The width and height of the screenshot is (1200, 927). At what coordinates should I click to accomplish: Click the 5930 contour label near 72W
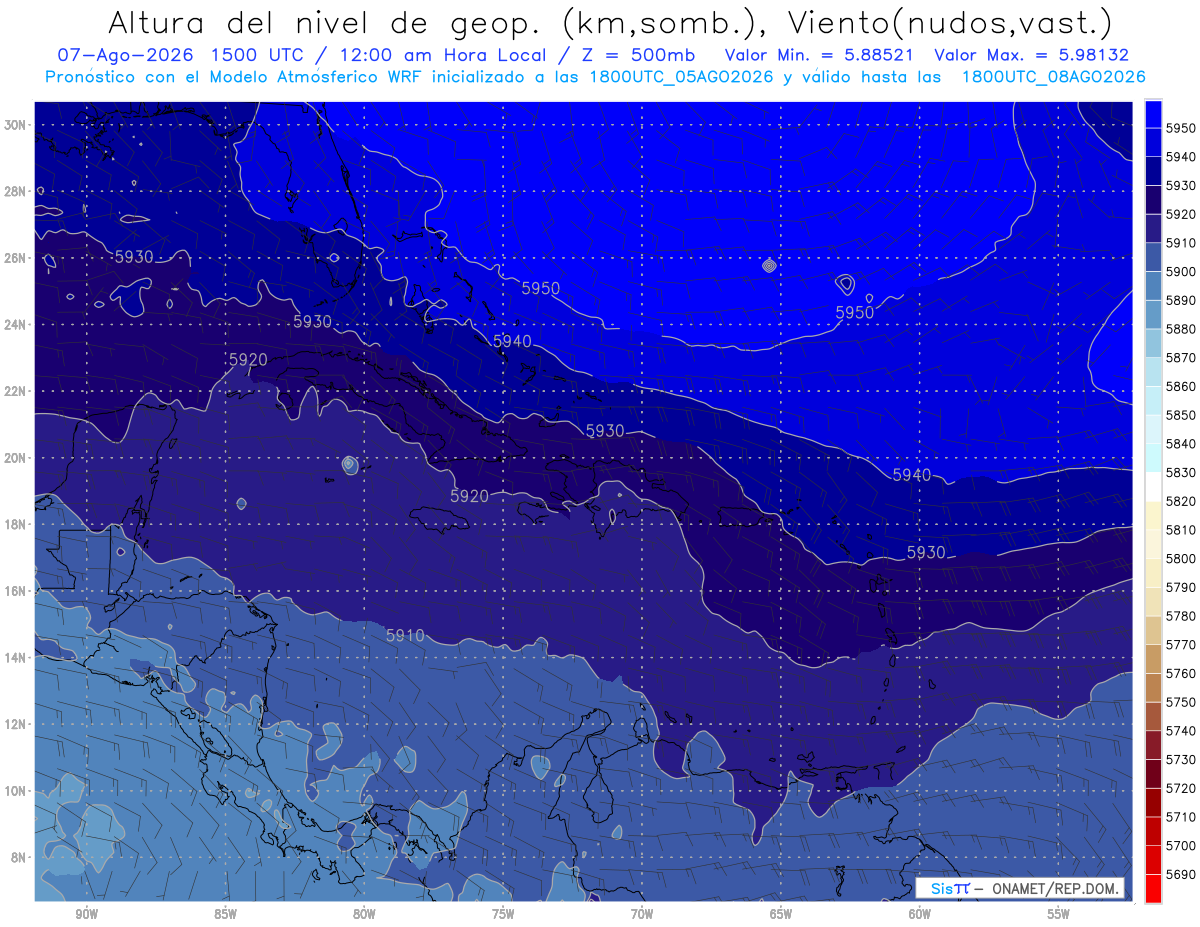(604, 431)
